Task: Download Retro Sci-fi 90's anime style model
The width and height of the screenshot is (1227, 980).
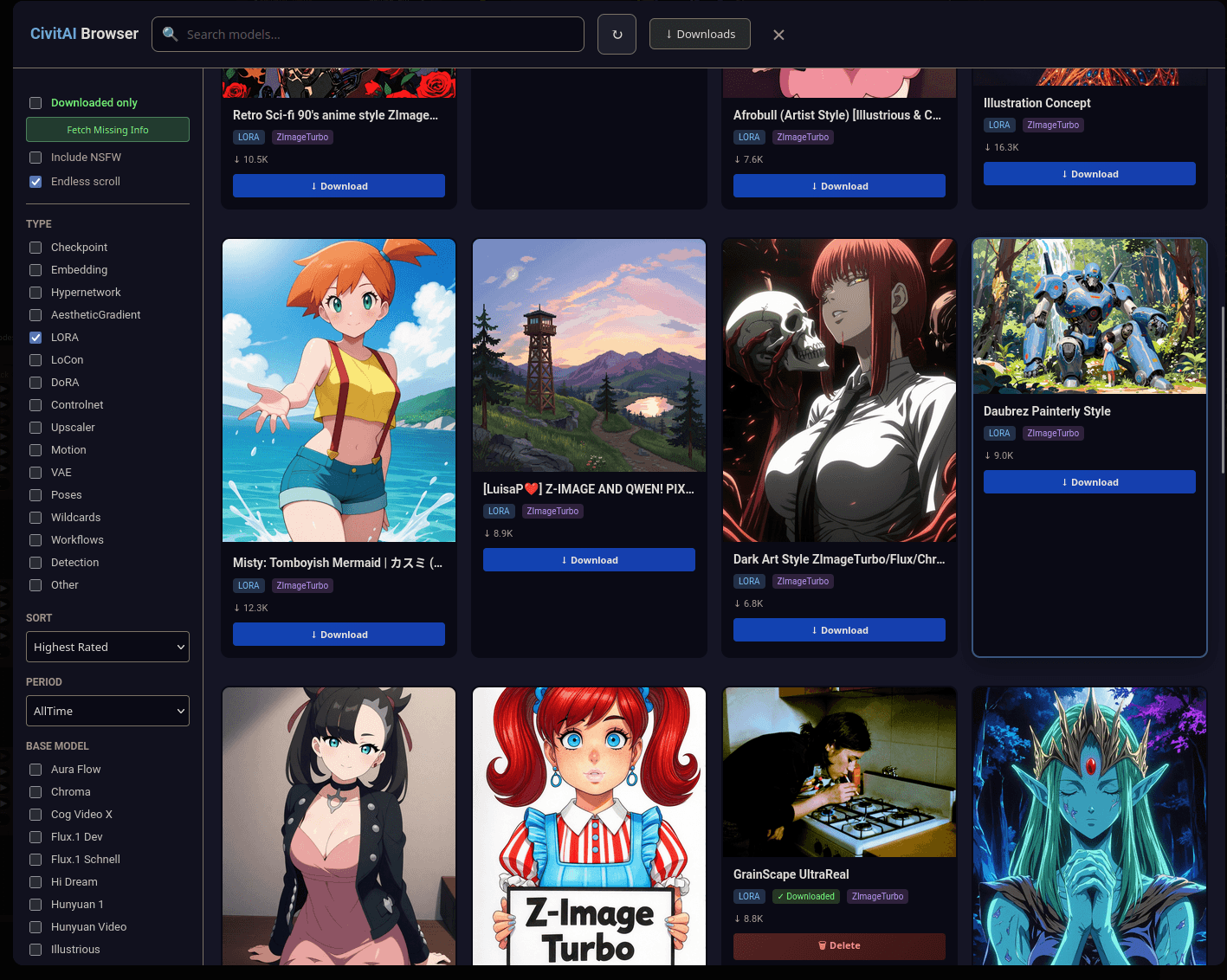Action: pyautogui.click(x=339, y=186)
